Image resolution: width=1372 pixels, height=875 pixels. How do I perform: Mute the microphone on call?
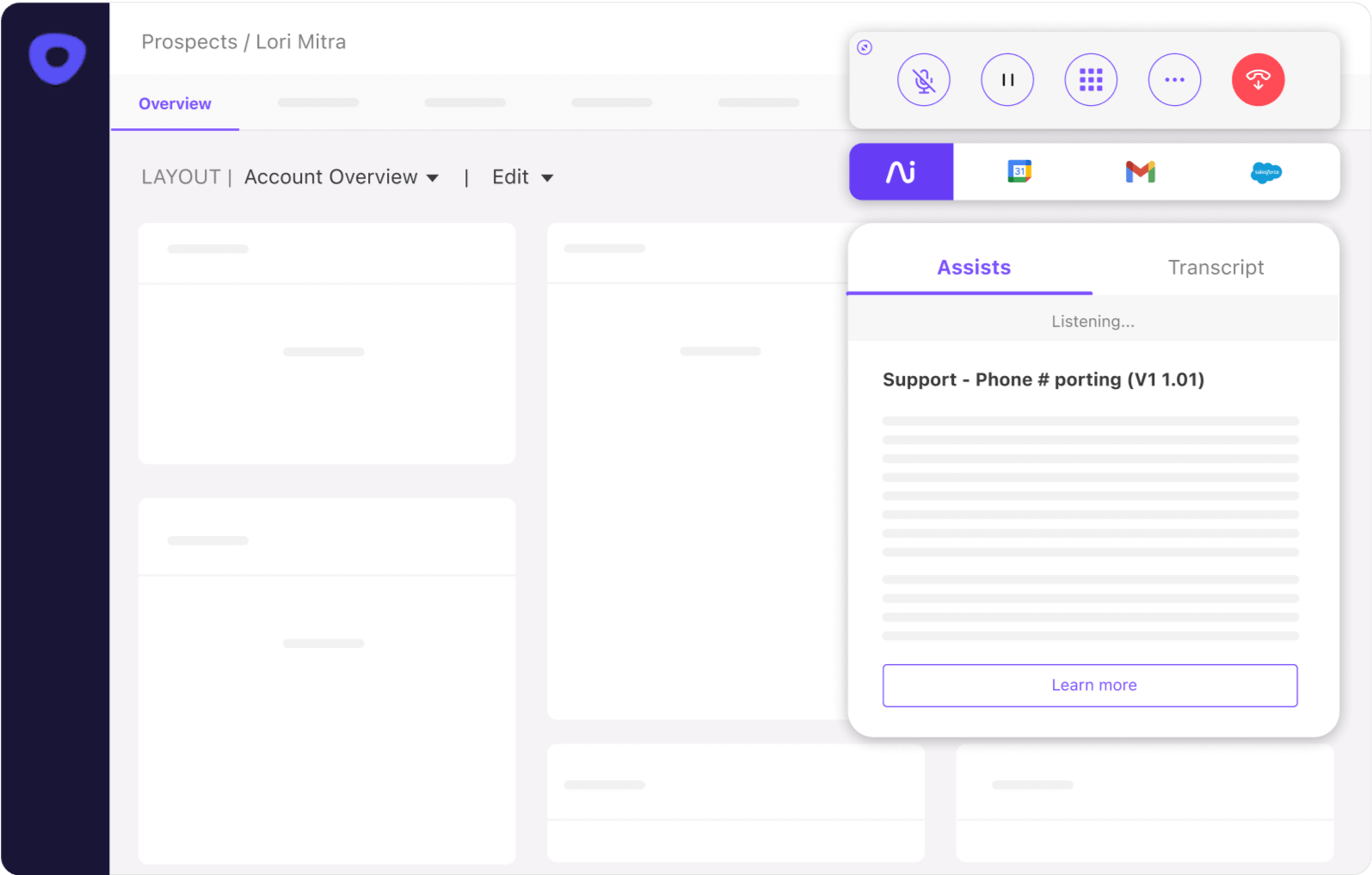(924, 80)
